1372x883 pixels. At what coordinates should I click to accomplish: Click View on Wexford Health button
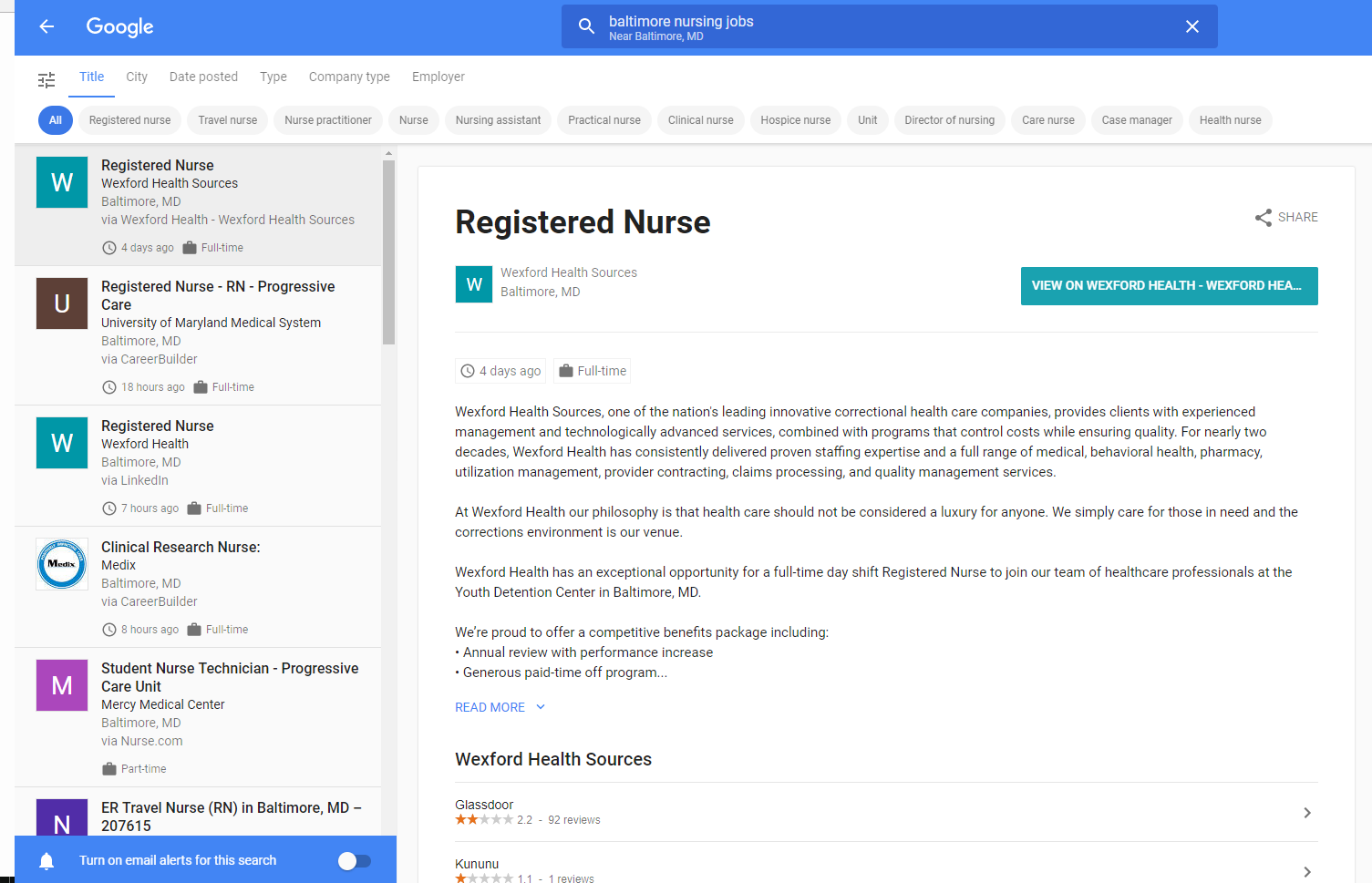click(x=1169, y=286)
